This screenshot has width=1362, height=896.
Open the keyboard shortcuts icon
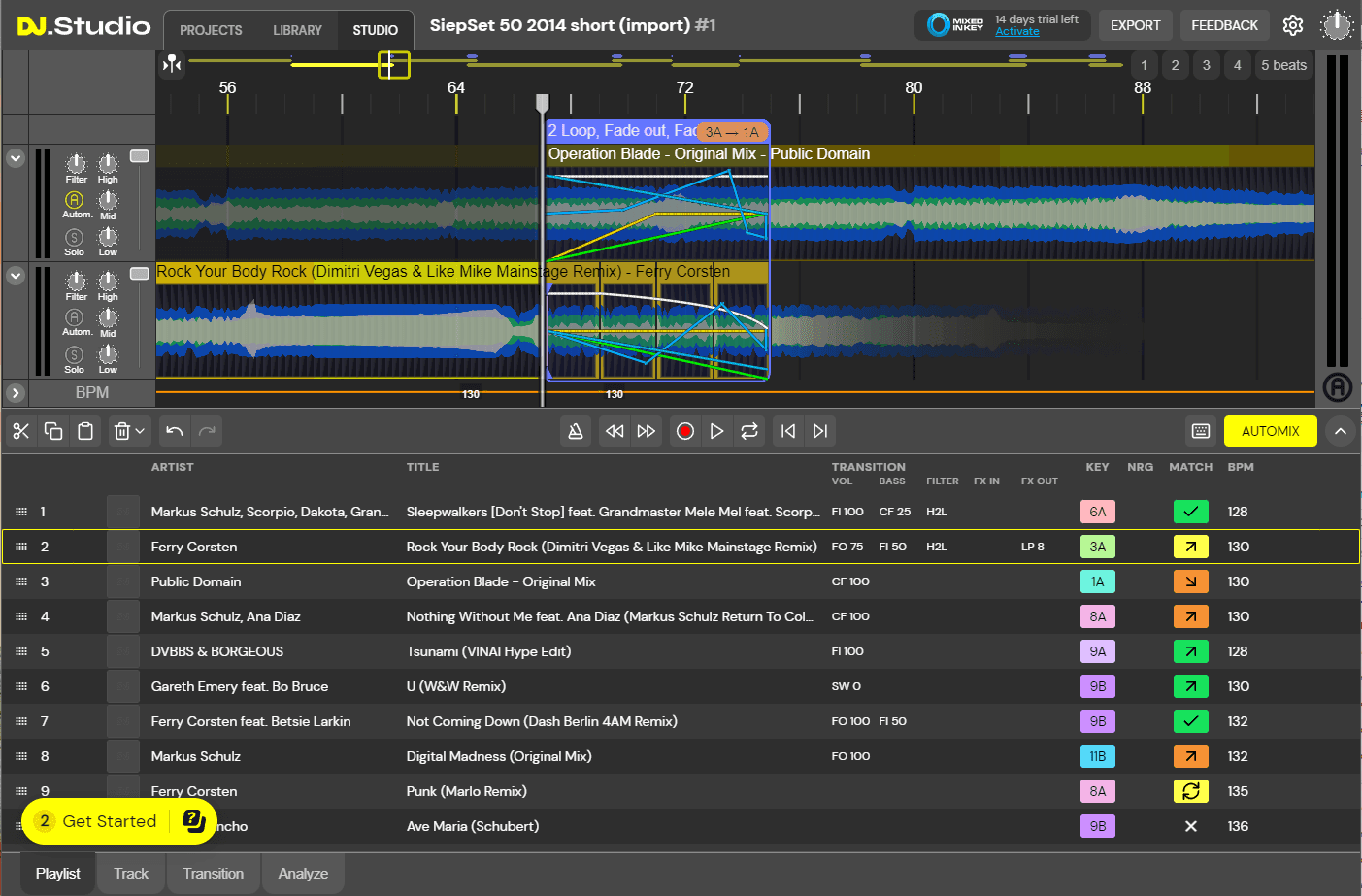tap(1201, 431)
